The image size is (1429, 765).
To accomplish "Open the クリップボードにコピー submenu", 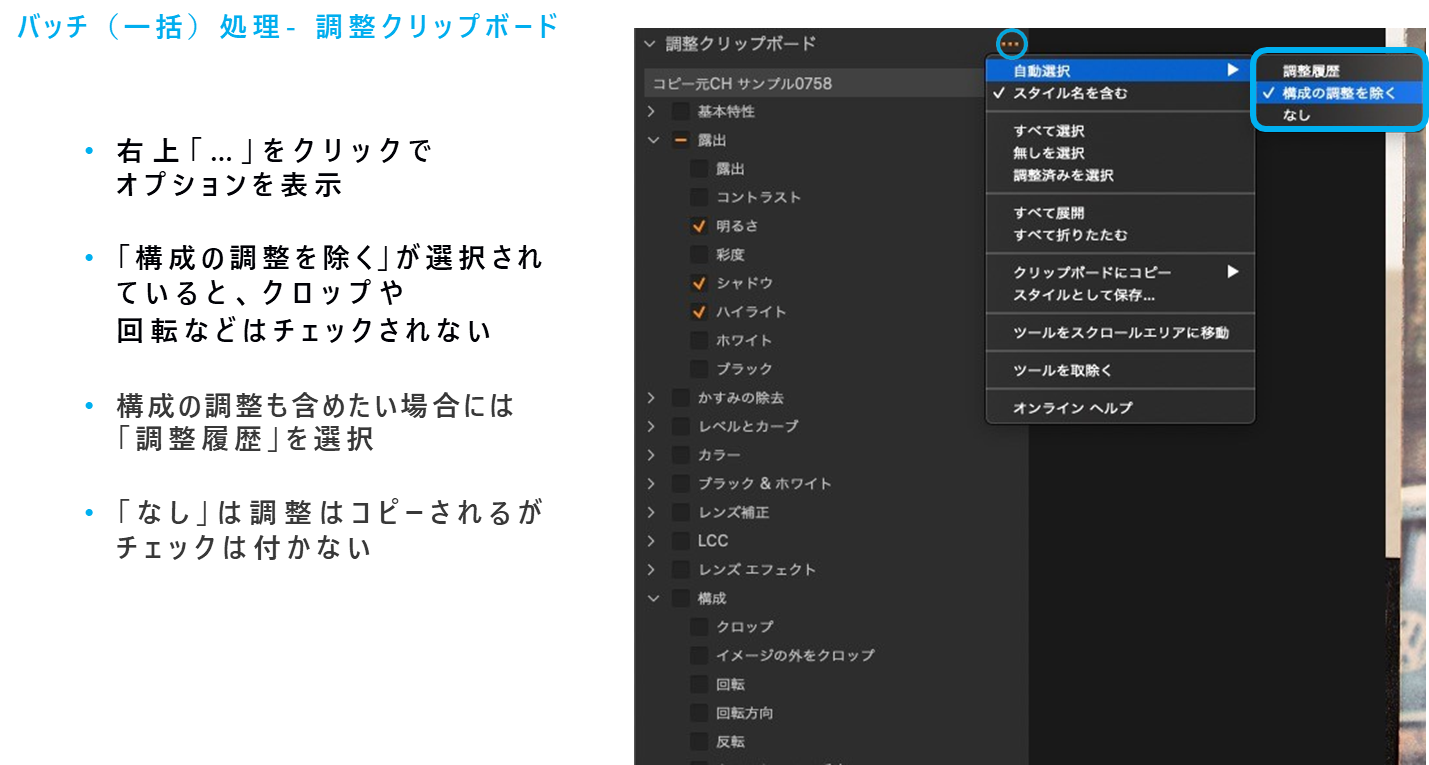I will [x=1119, y=272].
